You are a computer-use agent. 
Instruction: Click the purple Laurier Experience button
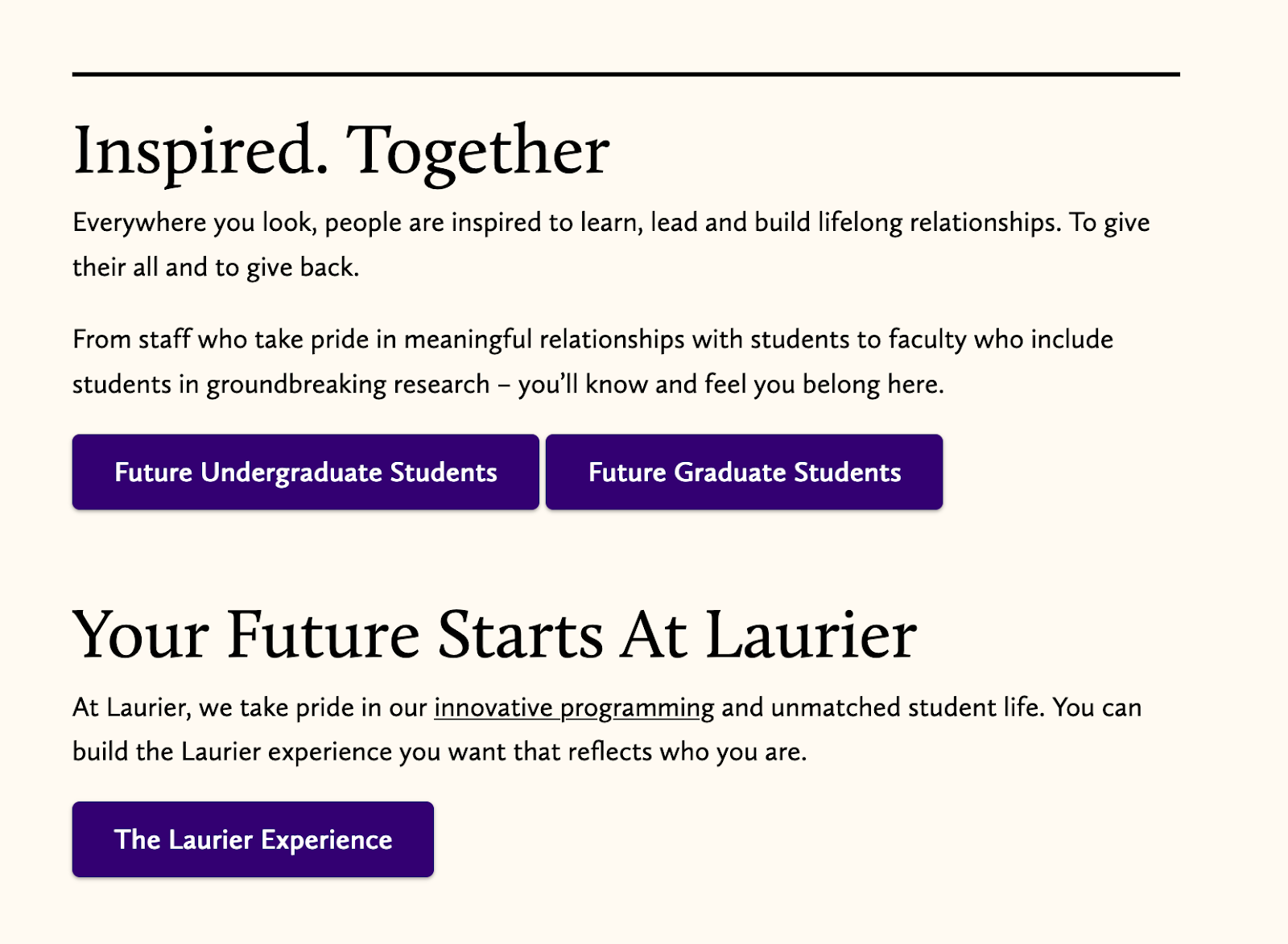coord(253,839)
